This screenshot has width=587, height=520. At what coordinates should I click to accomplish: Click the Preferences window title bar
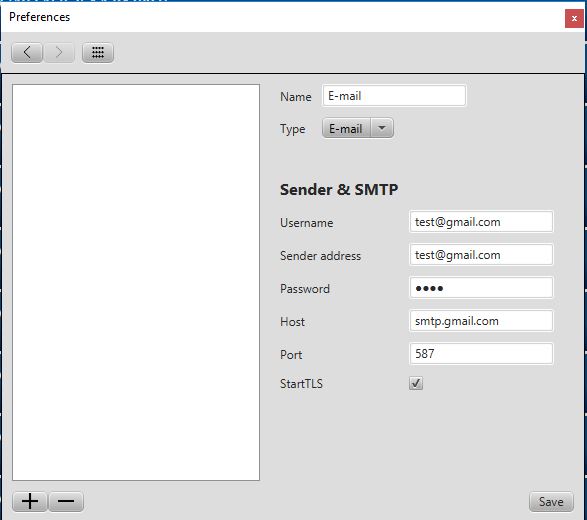coord(281,17)
